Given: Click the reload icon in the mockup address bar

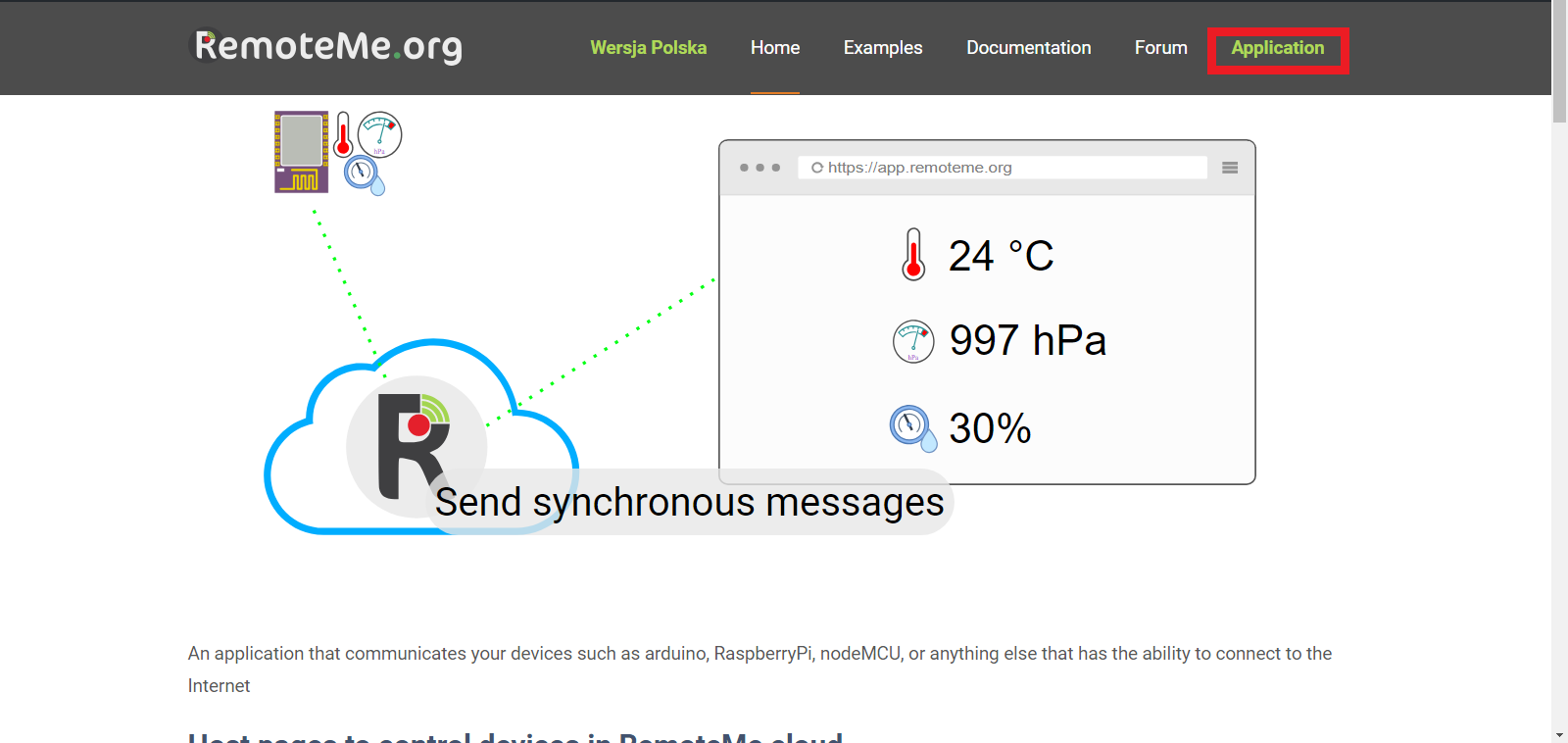Looking at the screenshot, I should (x=817, y=168).
